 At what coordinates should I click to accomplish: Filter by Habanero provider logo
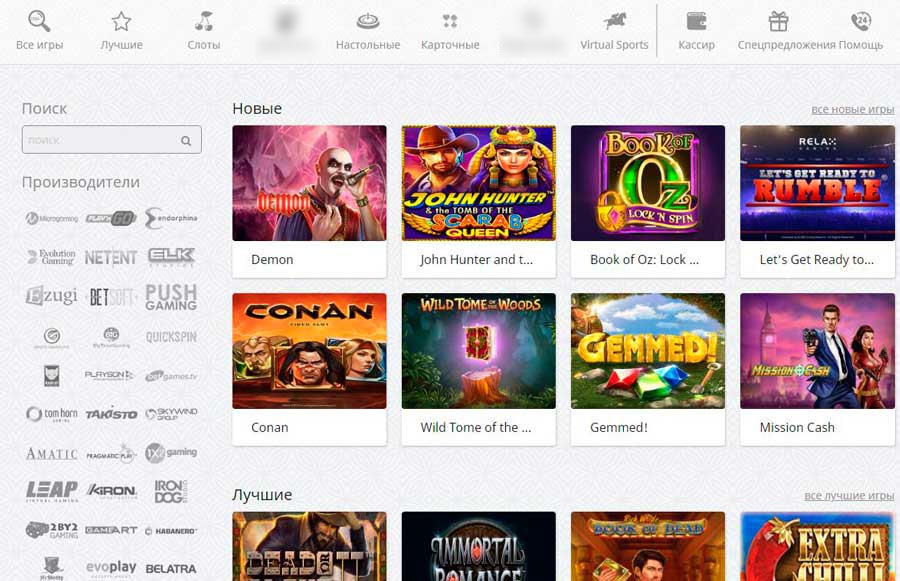[171, 531]
